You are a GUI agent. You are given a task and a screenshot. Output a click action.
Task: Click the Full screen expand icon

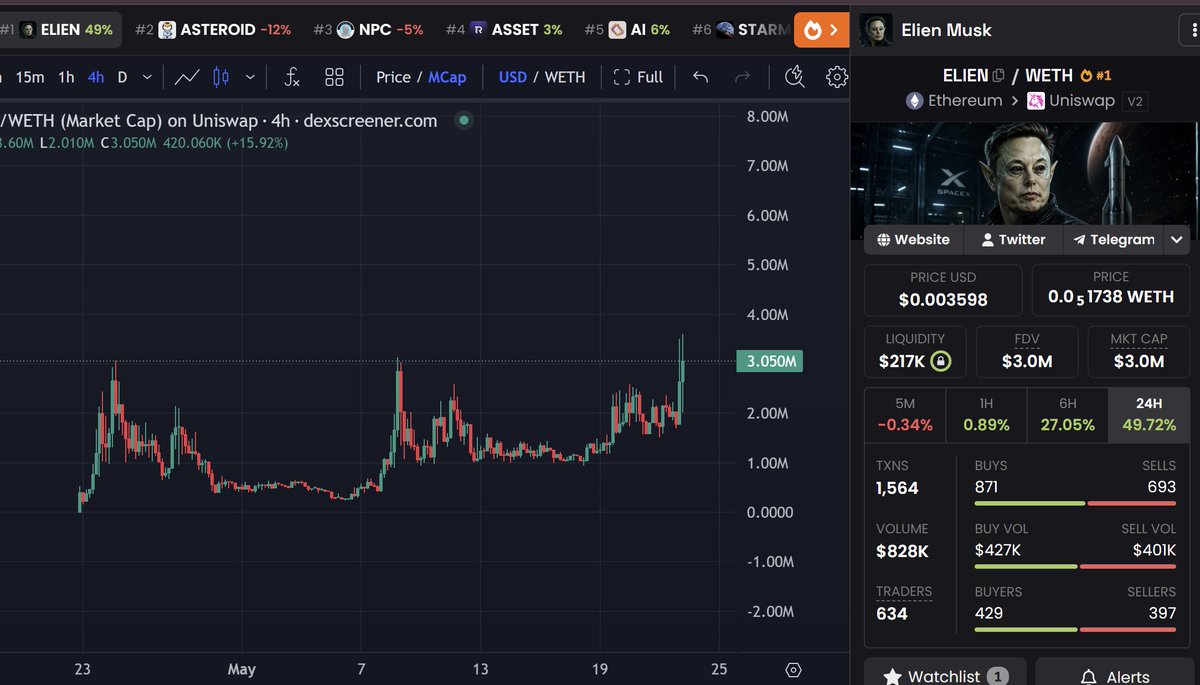tap(621, 77)
